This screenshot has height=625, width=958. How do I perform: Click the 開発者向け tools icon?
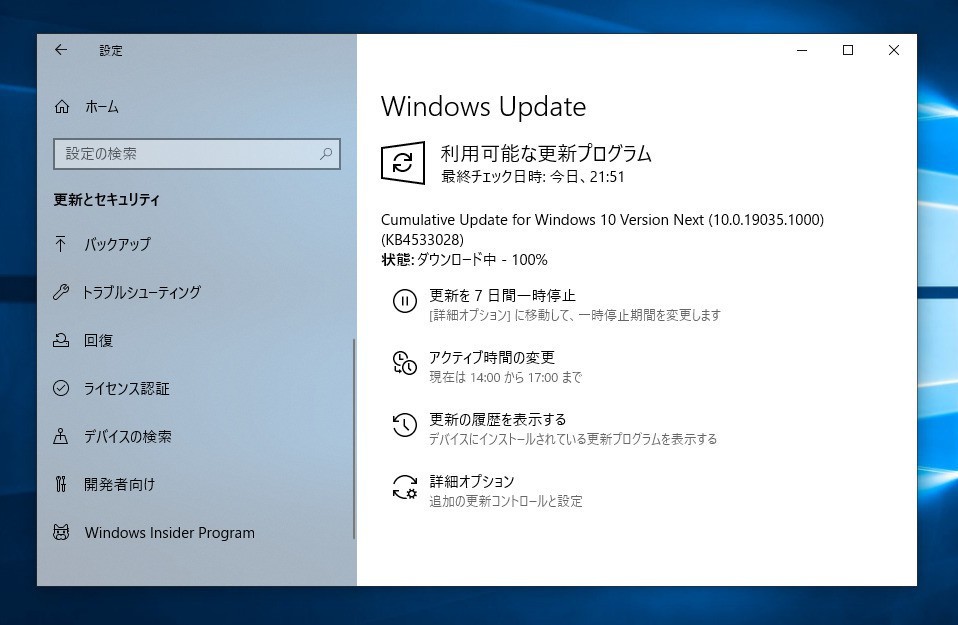[60, 484]
